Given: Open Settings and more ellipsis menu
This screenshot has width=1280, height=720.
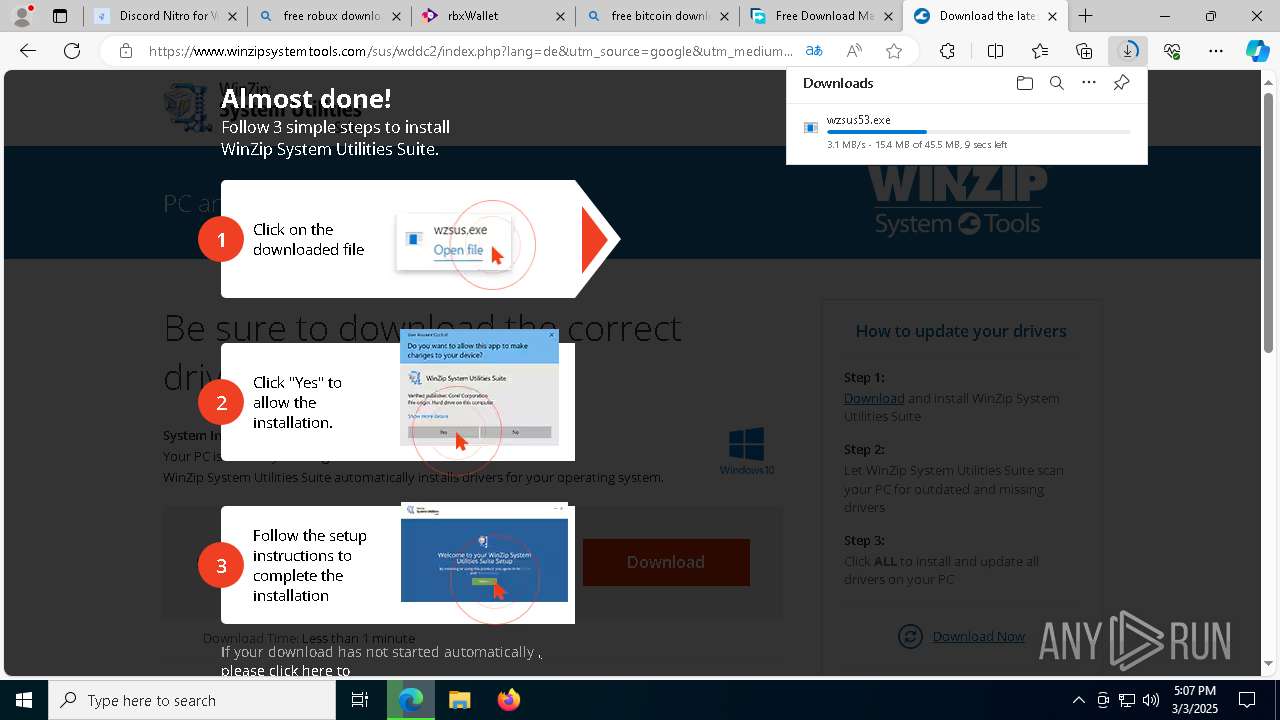Looking at the screenshot, I should pos(1216,51).
